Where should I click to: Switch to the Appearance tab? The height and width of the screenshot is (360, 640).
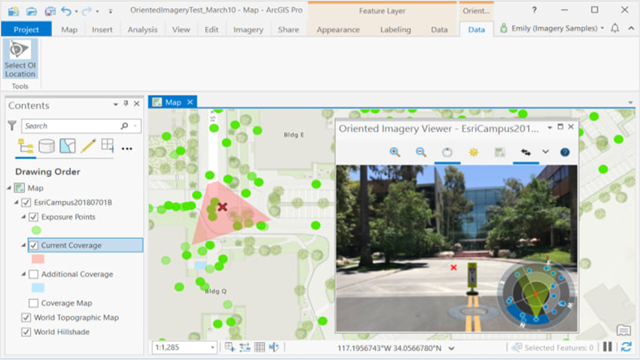338,29
